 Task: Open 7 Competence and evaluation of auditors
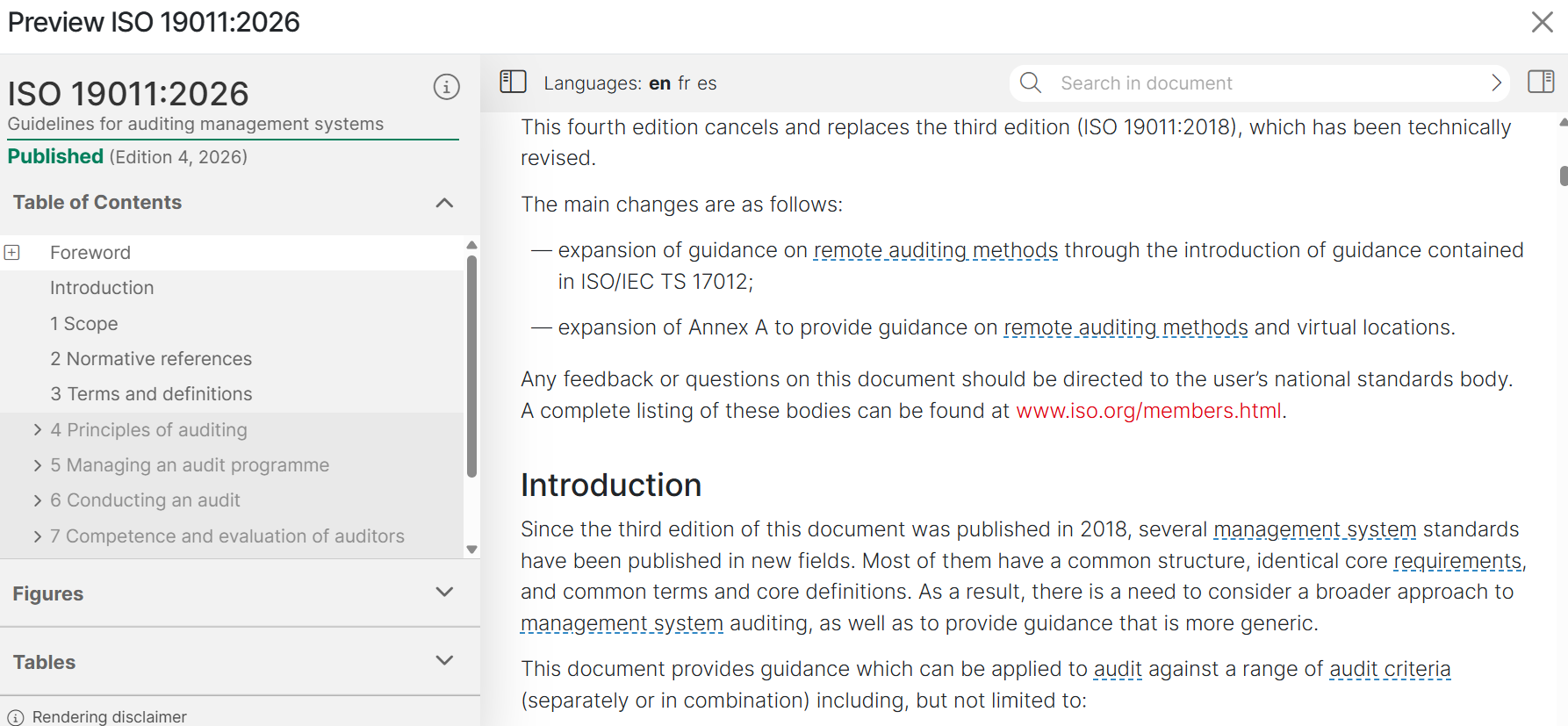(x=227, y=536)
